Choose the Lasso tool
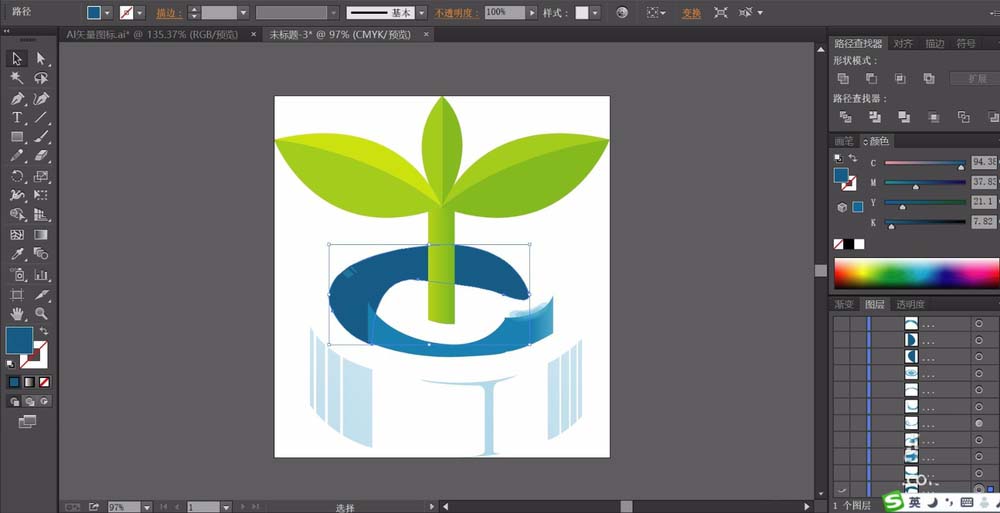 (41, 78)
